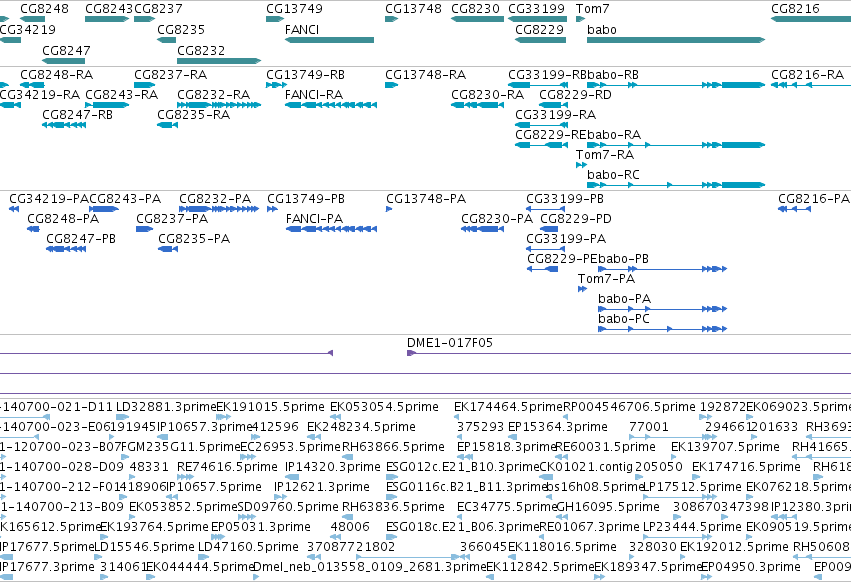
Task: Click the CG13749-RB label
Action: click(306, 74)
